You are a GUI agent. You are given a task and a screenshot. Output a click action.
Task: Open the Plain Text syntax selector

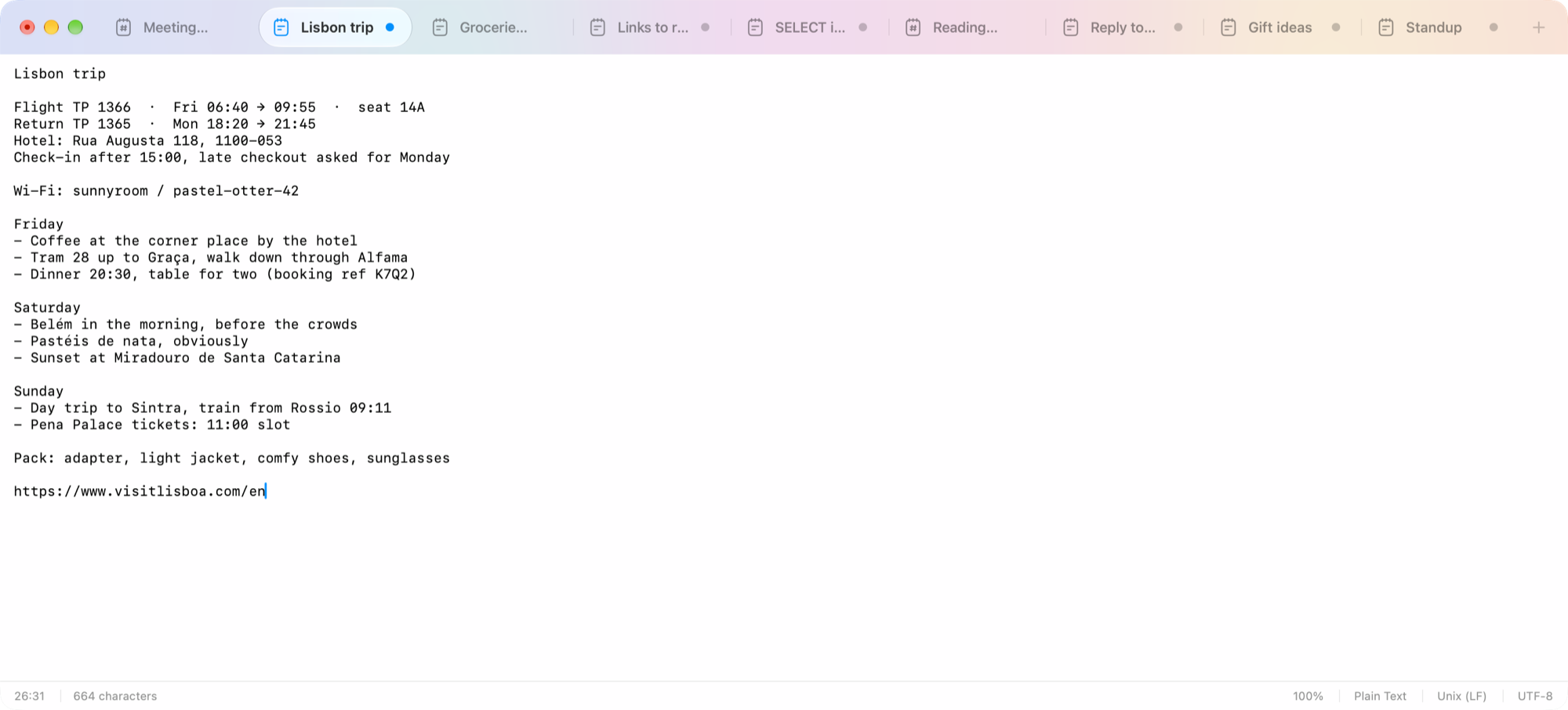tap(1380, 696)
